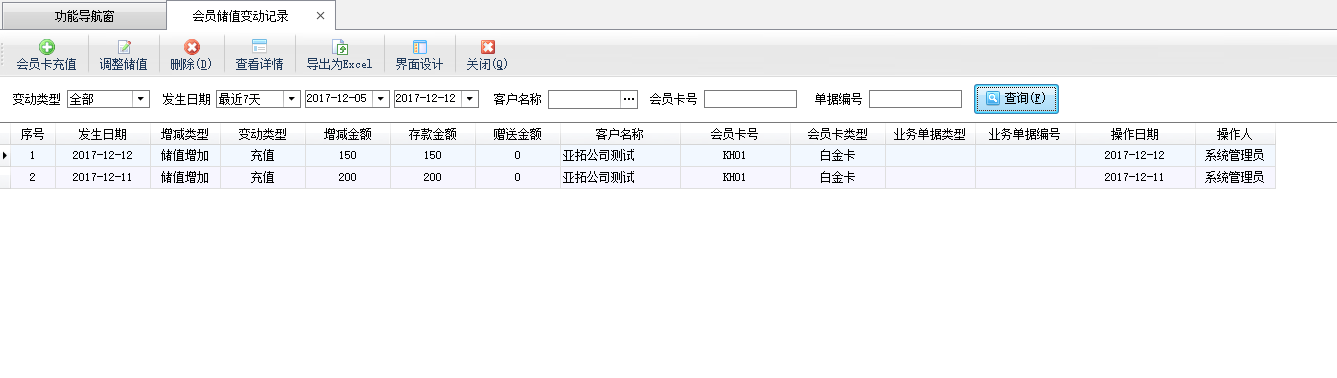
Task: Click into the 单据编号 input field
Action: 916,99
